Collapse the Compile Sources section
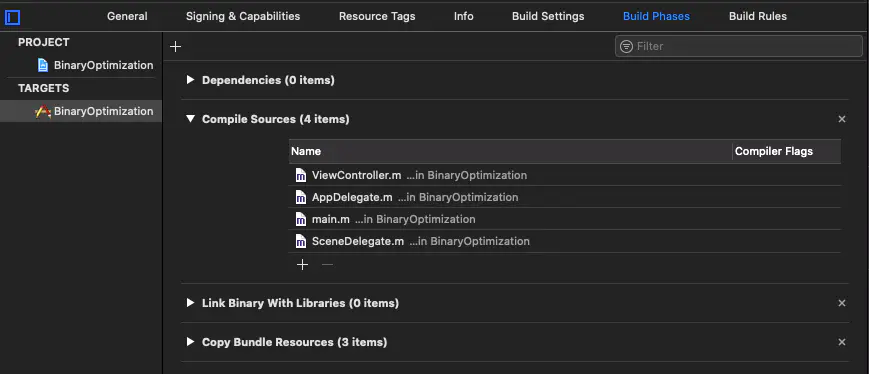The height and width of the screenshot is (374, 869). 191,119
